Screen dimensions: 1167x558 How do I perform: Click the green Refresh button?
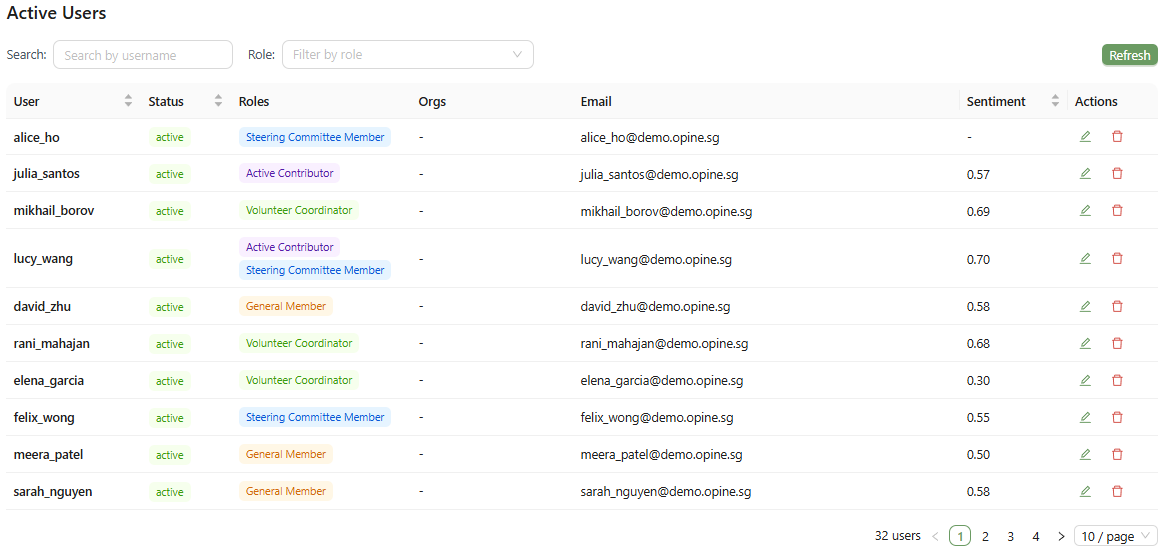tap(1130, 55)
